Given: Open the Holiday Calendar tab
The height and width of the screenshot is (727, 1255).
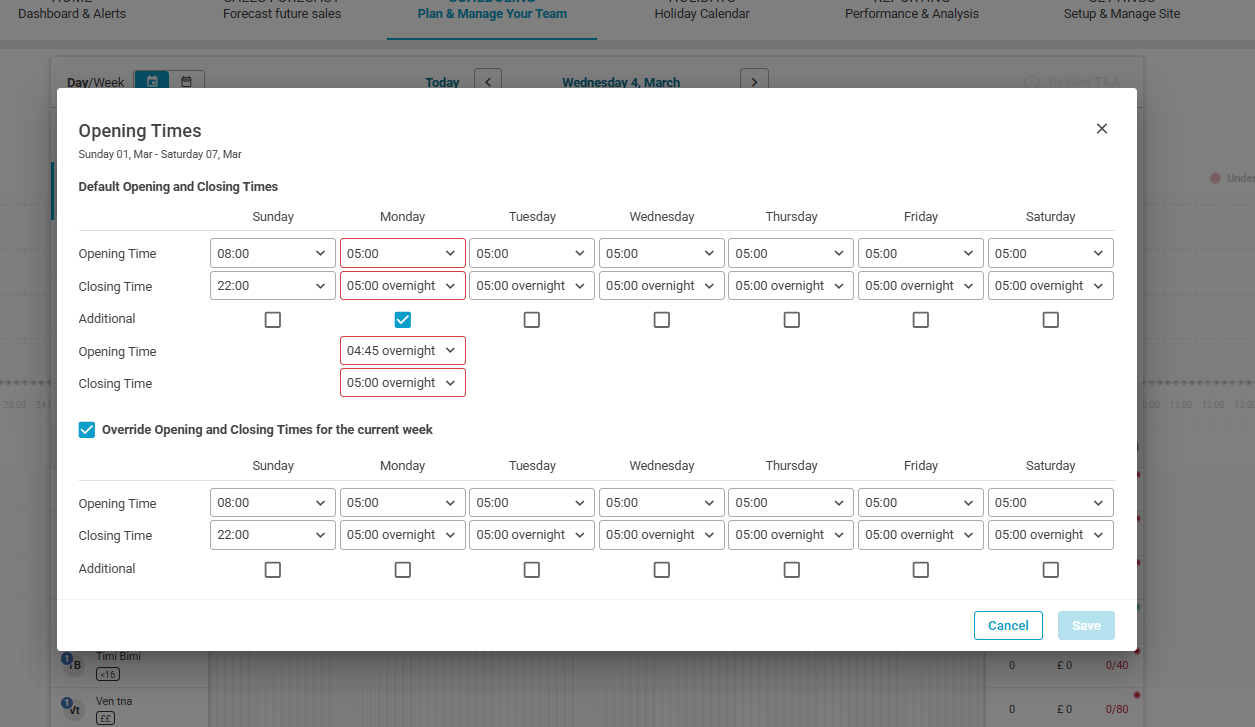Looking at the screenshot, I should [701, 14].
